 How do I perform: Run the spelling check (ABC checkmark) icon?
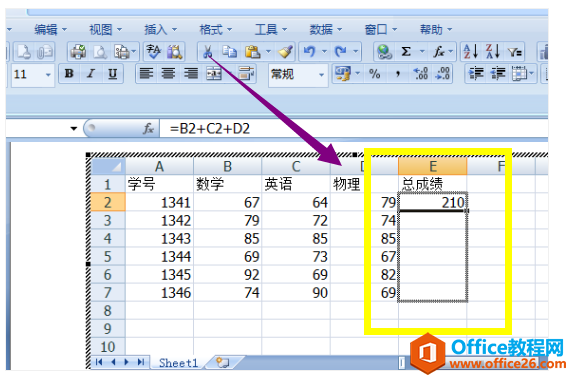pos(153,52)
